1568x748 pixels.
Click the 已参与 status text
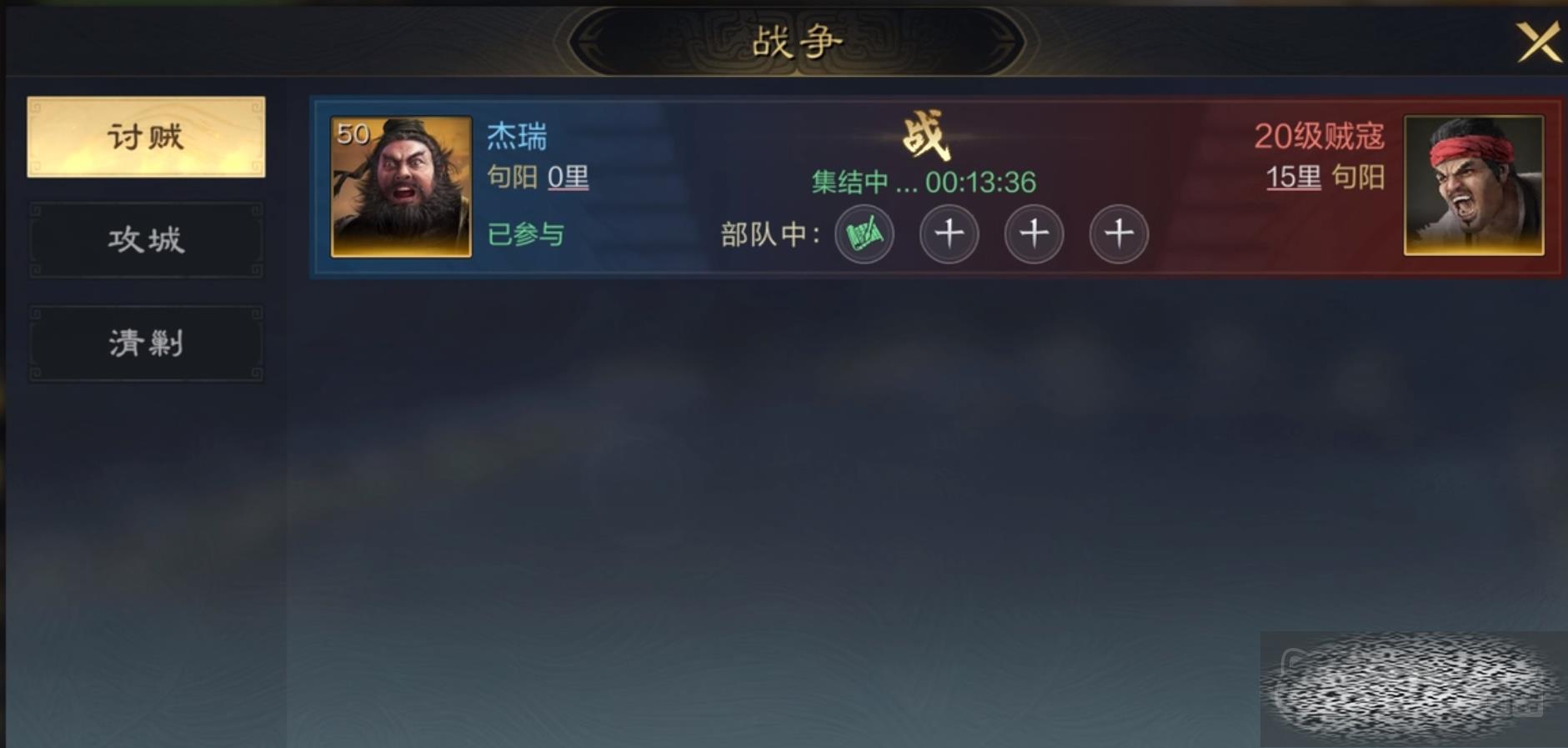pyautogui.click(x=525, y=235)
